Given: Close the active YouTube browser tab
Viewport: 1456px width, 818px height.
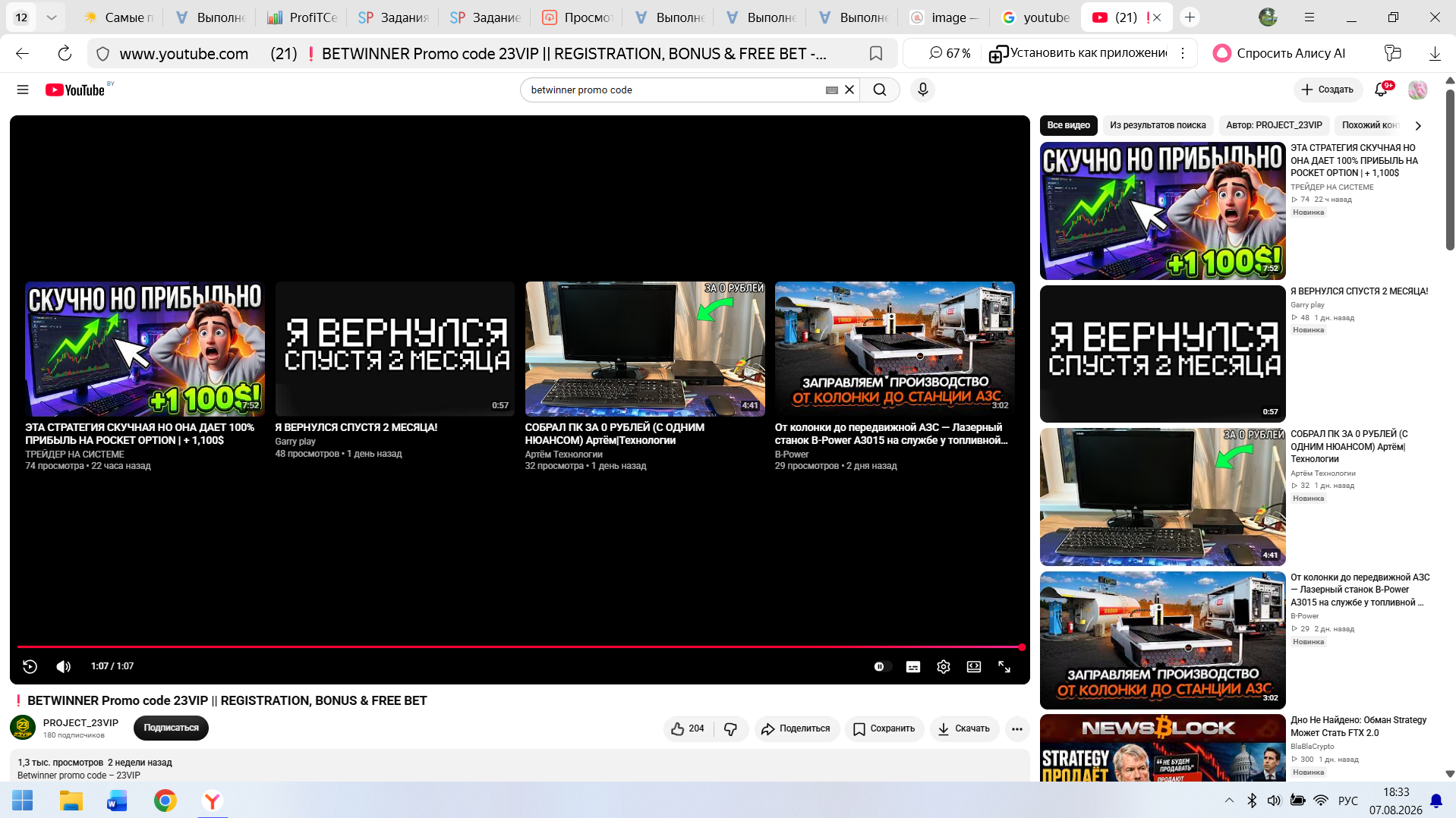Looking at the screenshot, I should pos(1157,17).
